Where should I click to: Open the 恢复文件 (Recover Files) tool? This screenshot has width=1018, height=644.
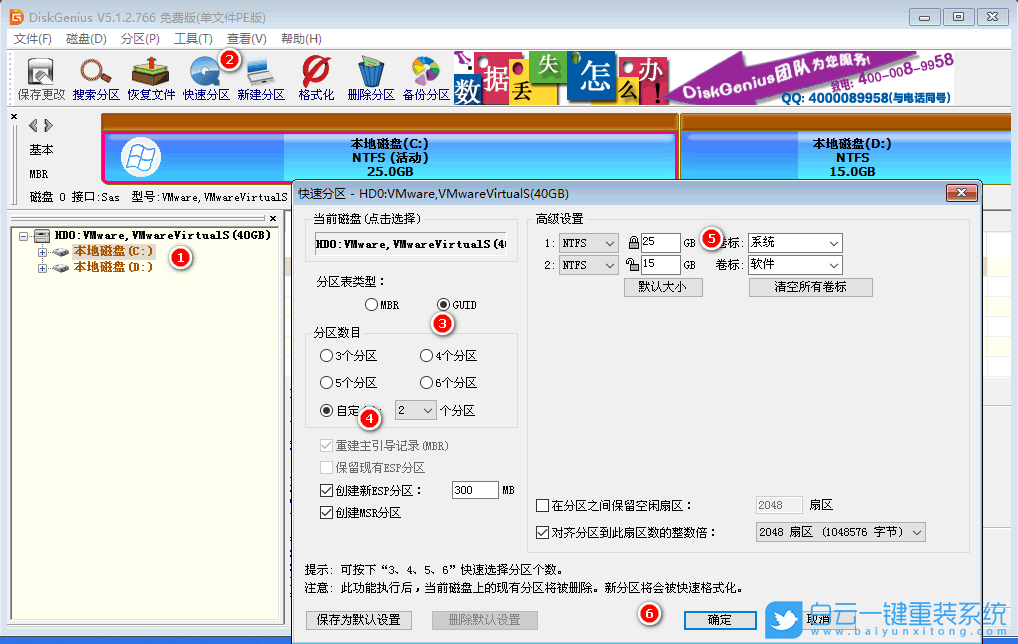150,76
